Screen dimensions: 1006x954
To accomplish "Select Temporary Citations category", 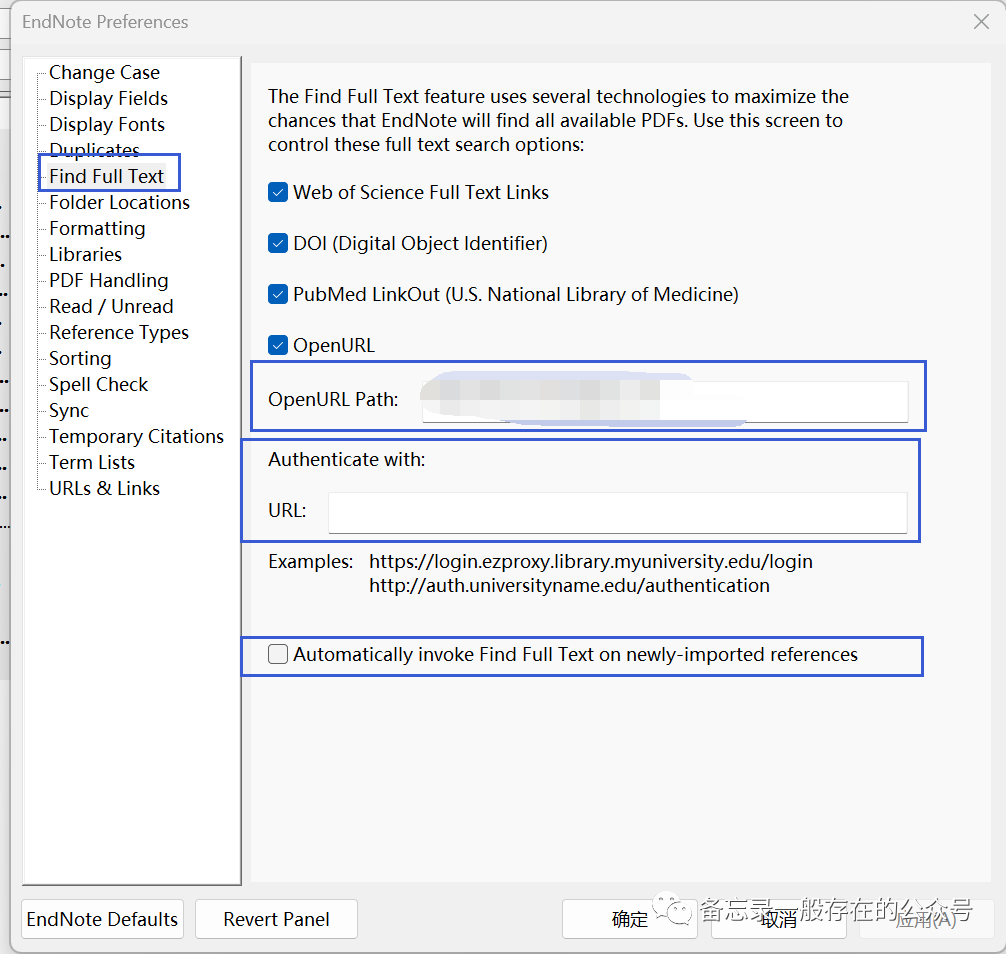I will (x=137, y=436).
